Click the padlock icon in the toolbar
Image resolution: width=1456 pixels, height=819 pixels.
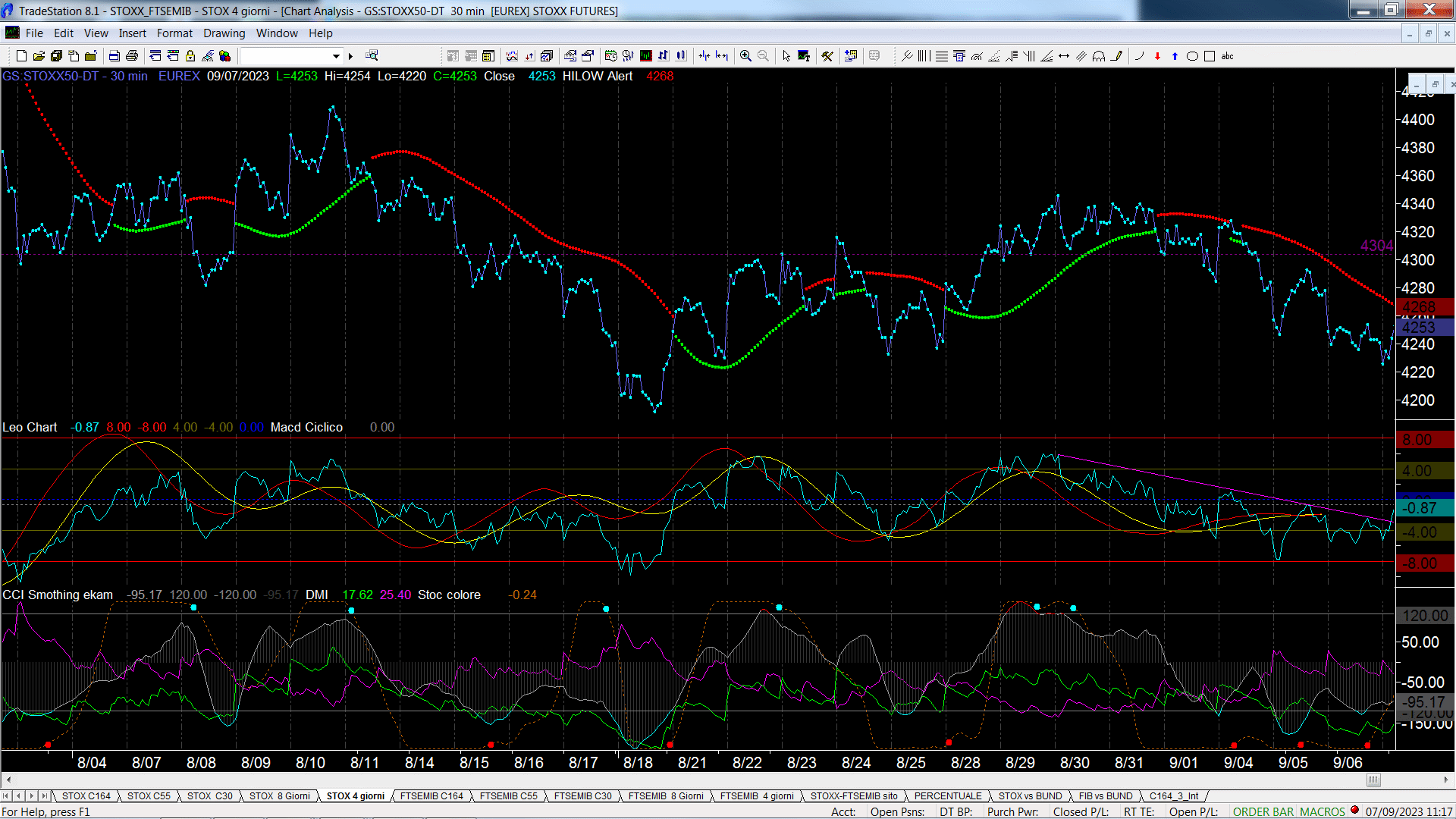tap(190, 56)
